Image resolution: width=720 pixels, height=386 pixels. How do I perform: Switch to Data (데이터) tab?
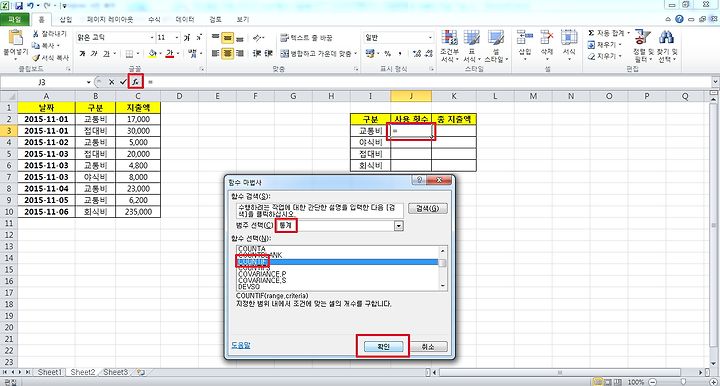click(x=185, y=19)
